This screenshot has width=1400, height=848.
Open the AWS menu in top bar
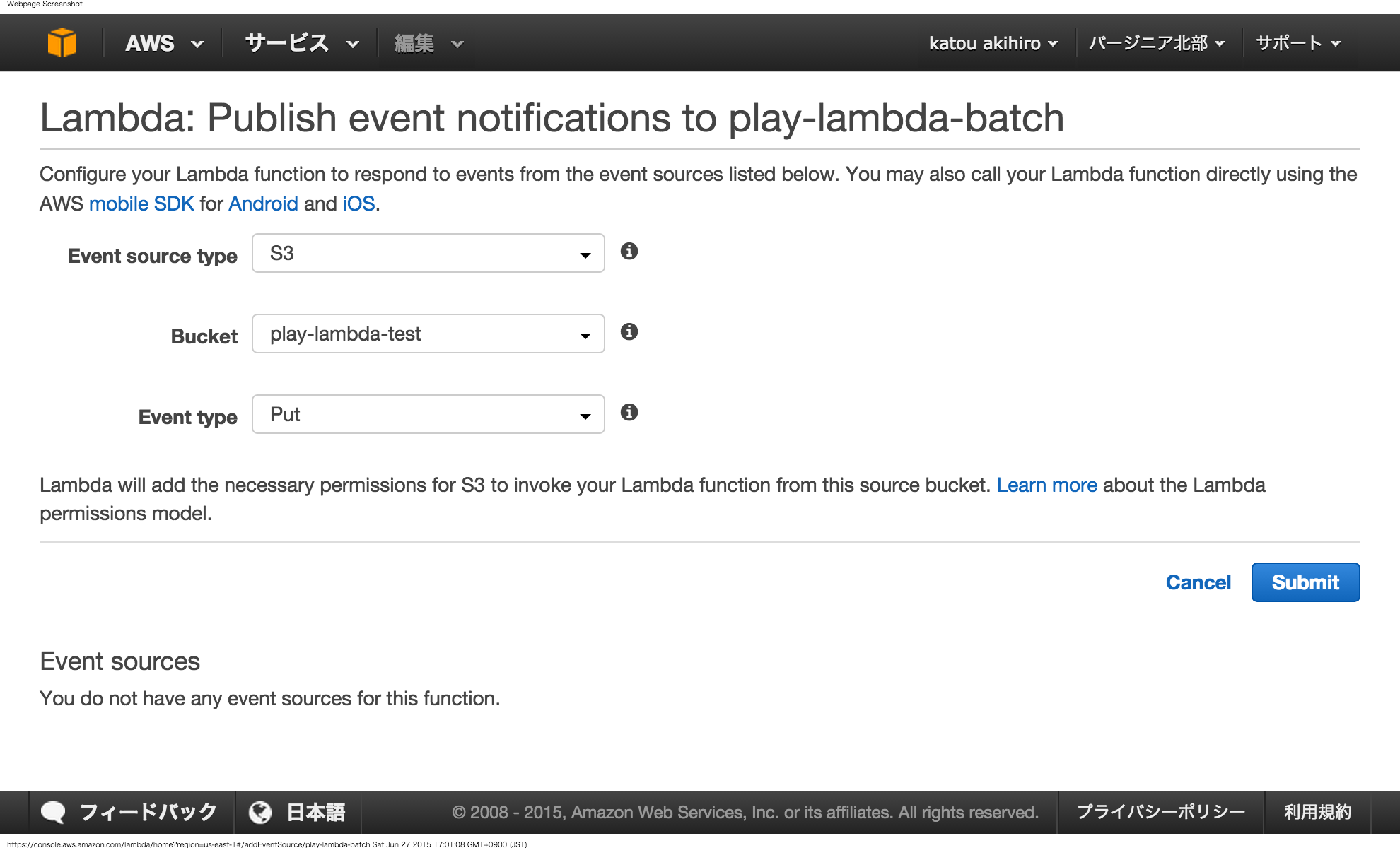pyautogui.click(x=163, y=43)
